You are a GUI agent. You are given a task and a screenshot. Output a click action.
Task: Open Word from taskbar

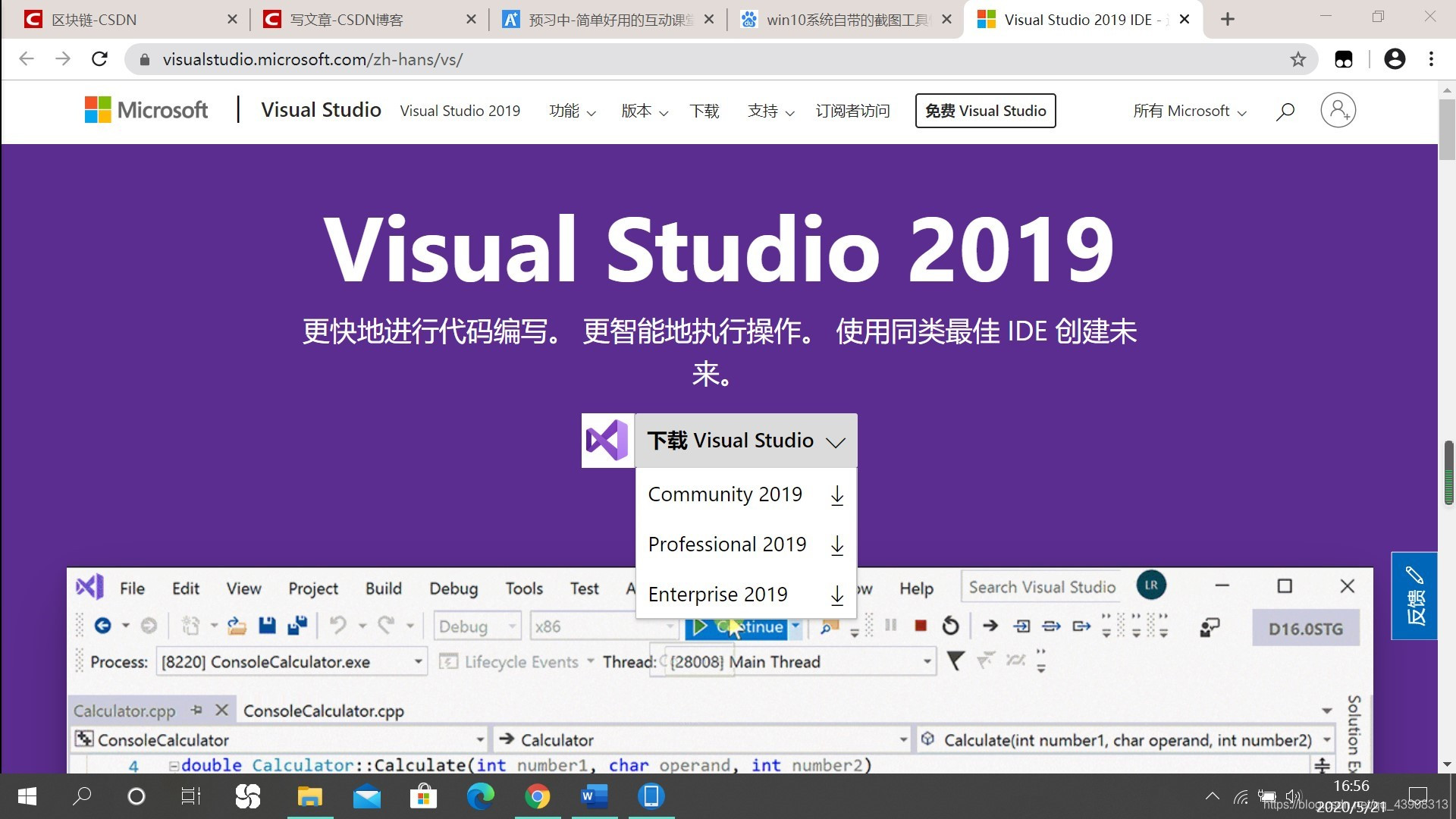point(594,796)
